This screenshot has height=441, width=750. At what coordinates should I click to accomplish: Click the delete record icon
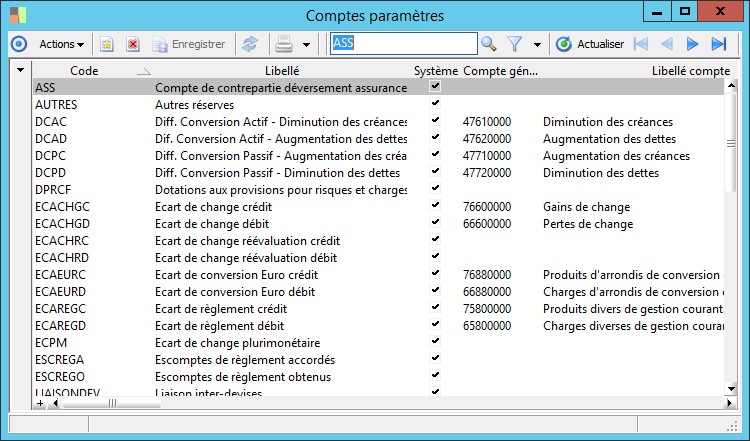pos(132,44)
